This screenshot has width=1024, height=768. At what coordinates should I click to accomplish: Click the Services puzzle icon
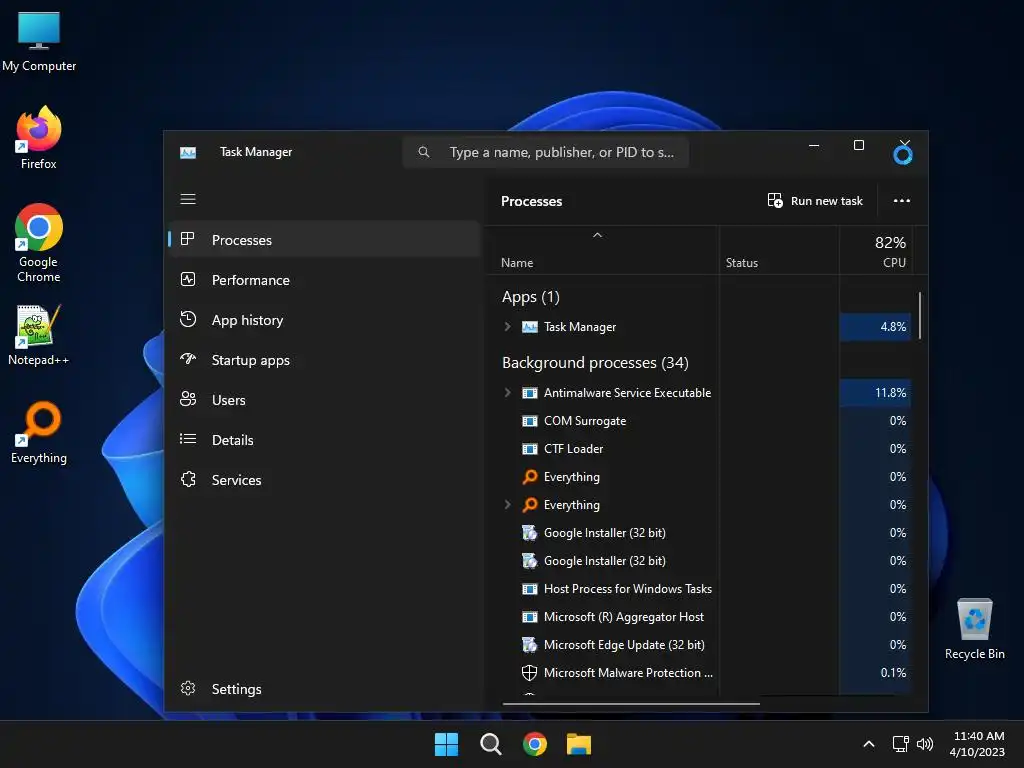188,479
